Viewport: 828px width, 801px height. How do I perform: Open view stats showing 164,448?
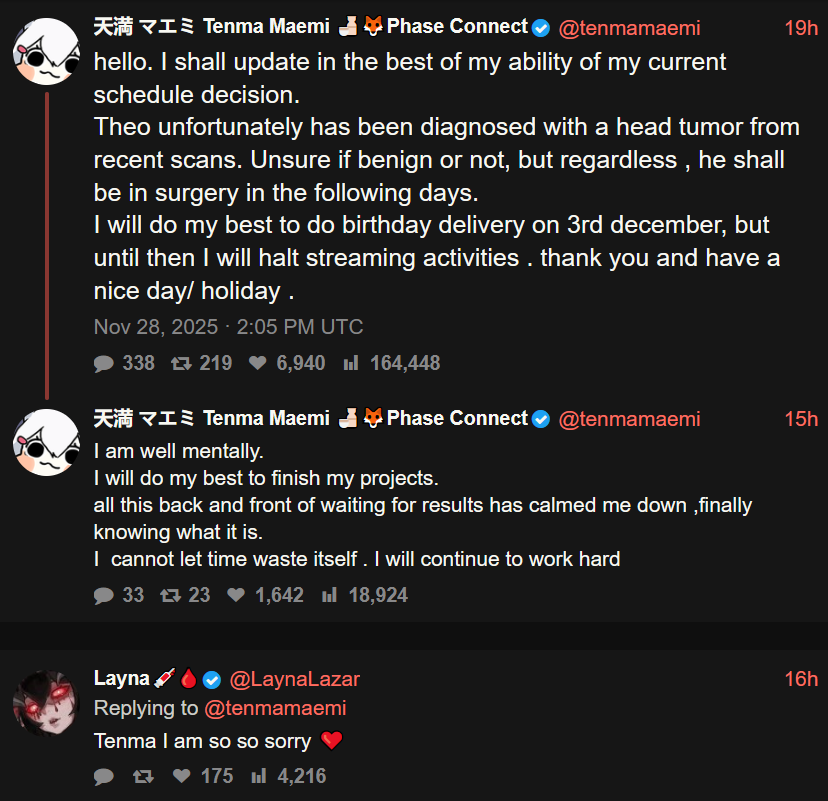tap(351, 363)
